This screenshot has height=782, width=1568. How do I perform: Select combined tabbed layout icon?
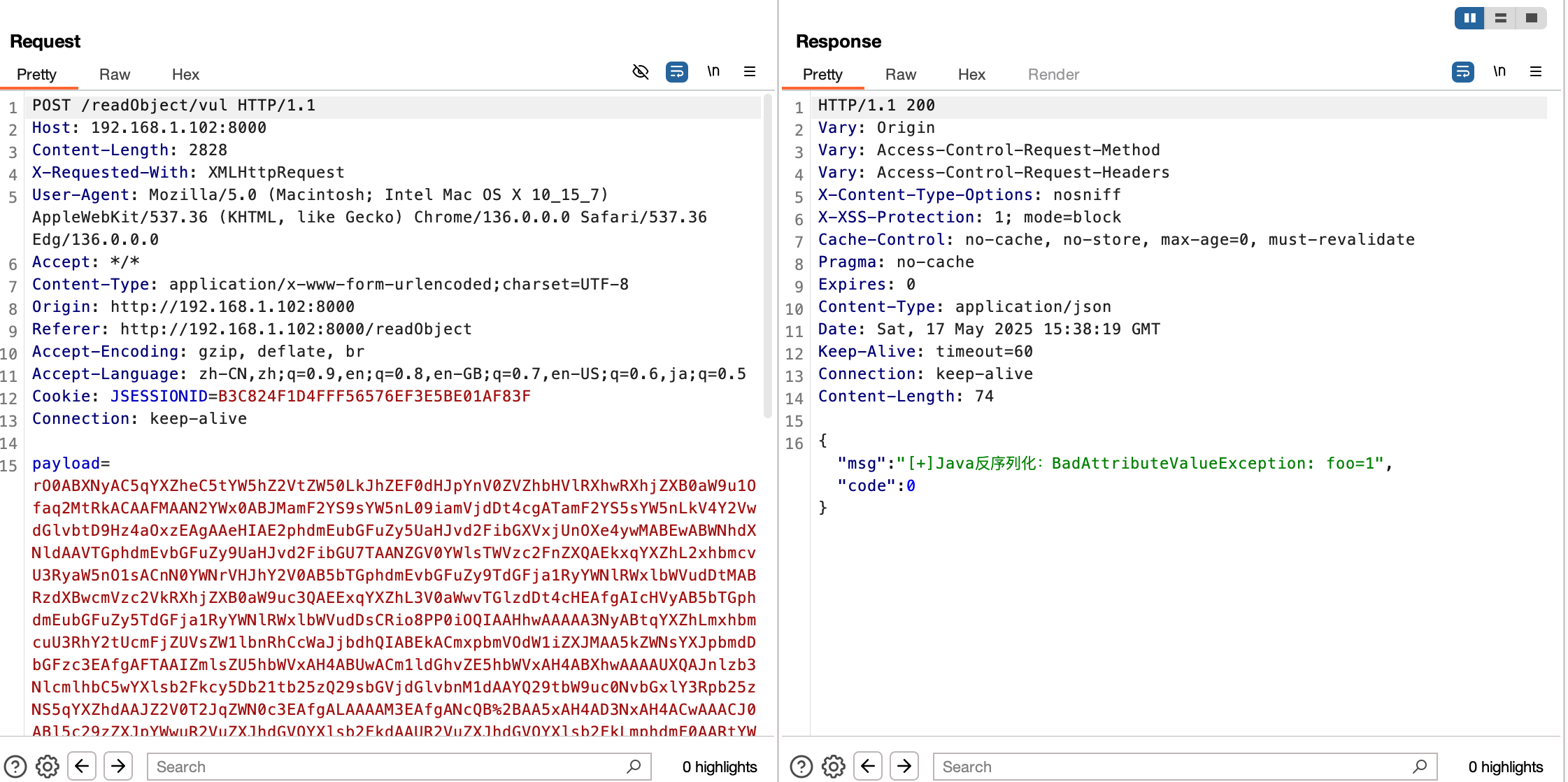[1531, 18]
